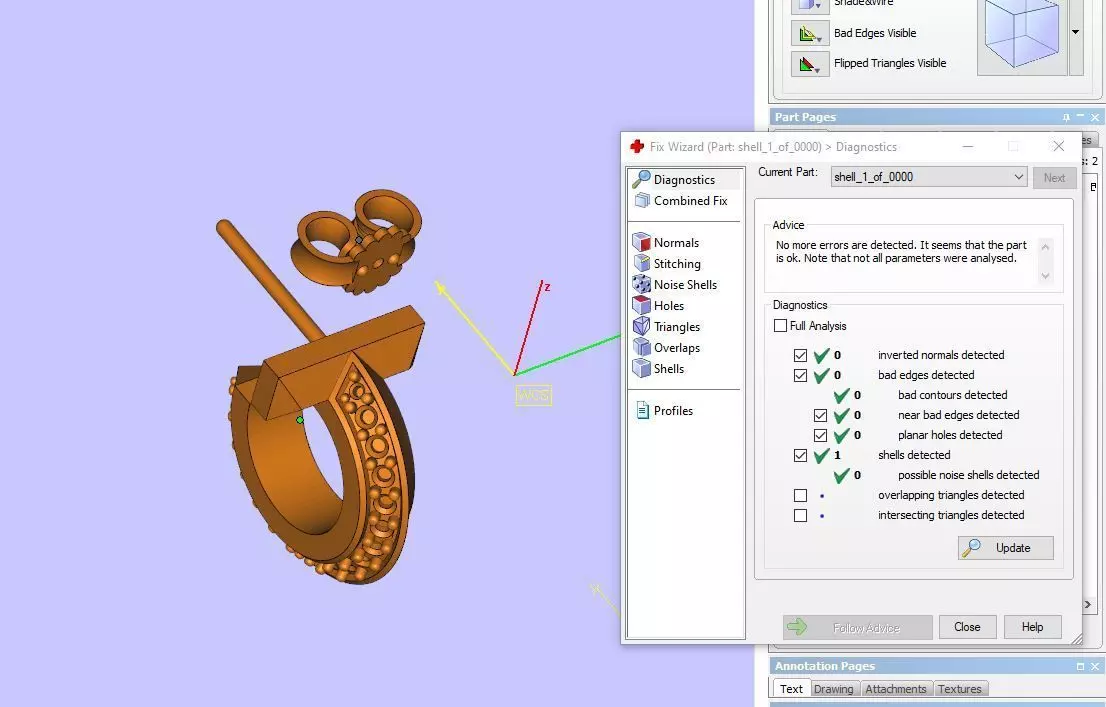Click the Close button in Fix Wizard

point(967,627)
